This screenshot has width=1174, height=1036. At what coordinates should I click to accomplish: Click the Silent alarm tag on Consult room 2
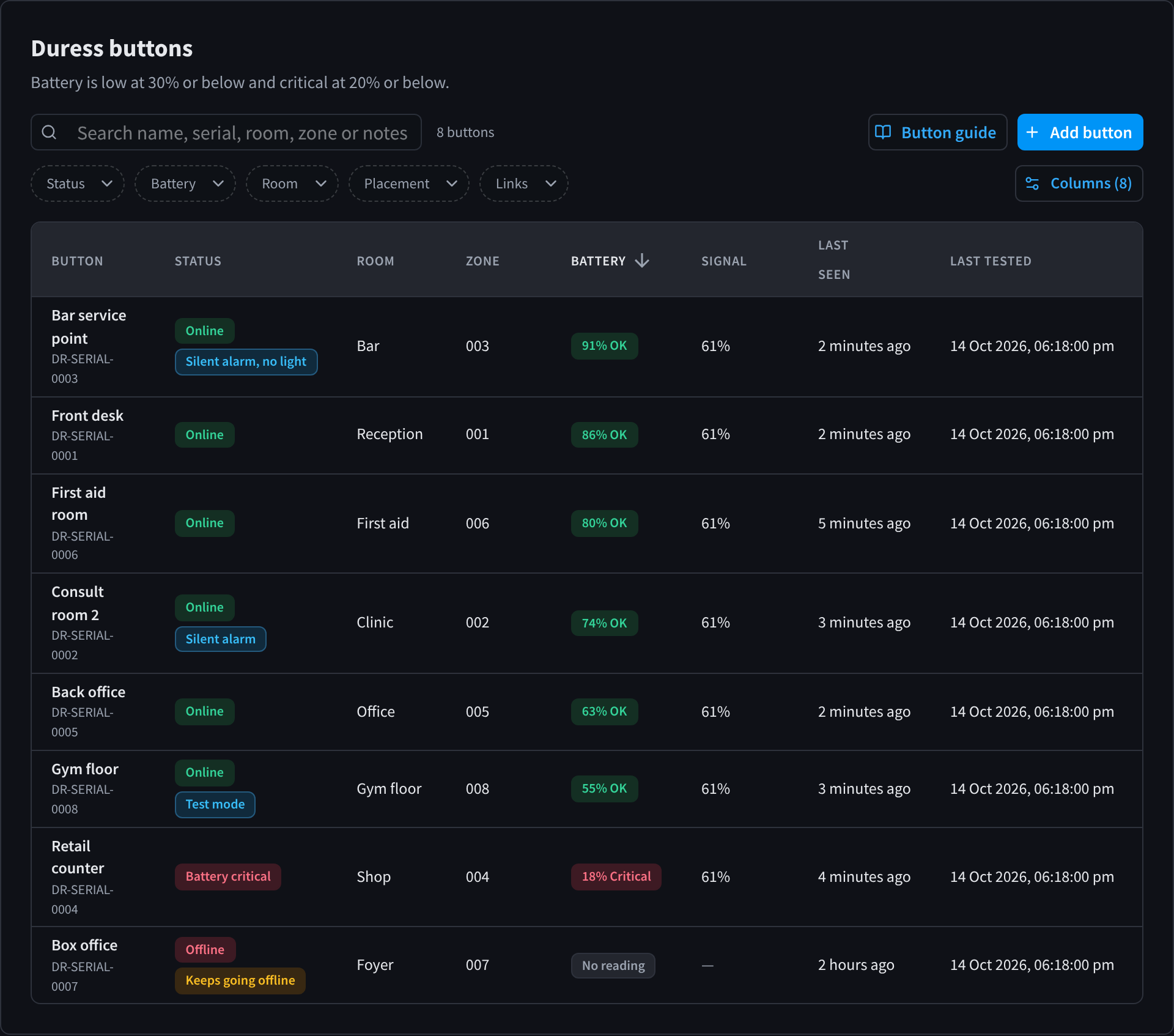(x=220, y=639)
